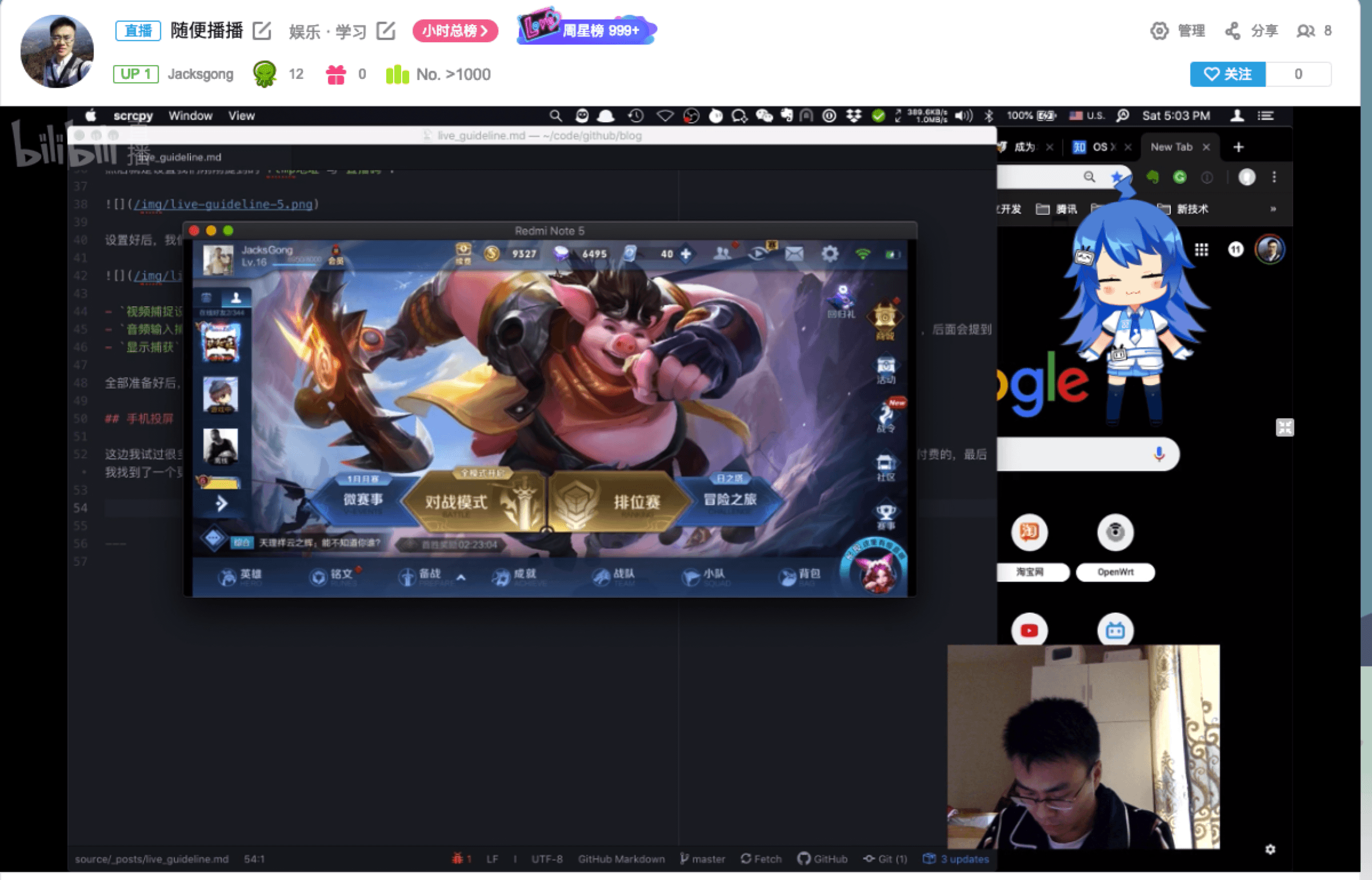Expand the friends sidebar arrow
This screenshot has height=880, width=1372.
pyautogui.click(x=222, y=503)
